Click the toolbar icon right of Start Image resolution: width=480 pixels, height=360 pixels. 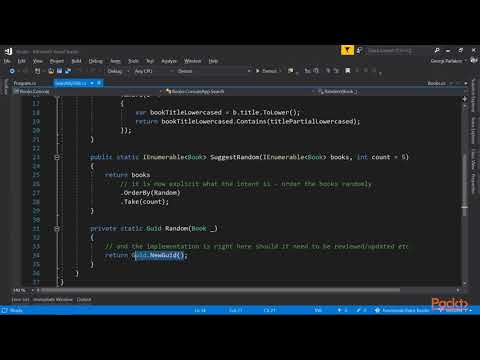tap(291, 71)
